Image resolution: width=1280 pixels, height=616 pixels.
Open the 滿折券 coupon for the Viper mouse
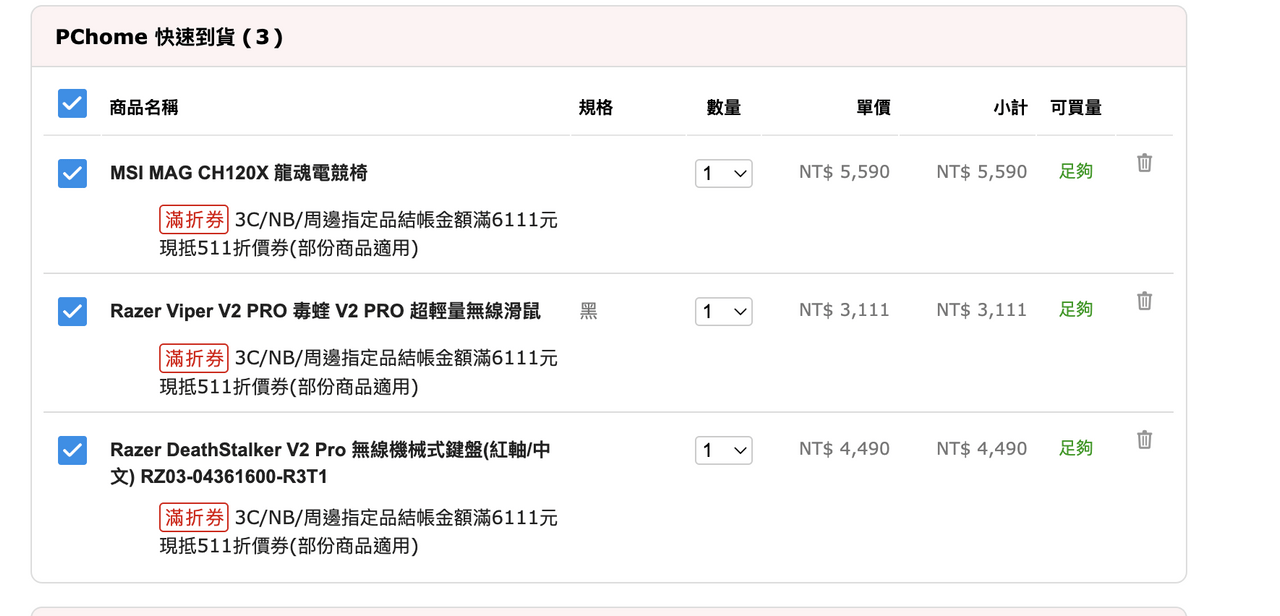[194, 358]
